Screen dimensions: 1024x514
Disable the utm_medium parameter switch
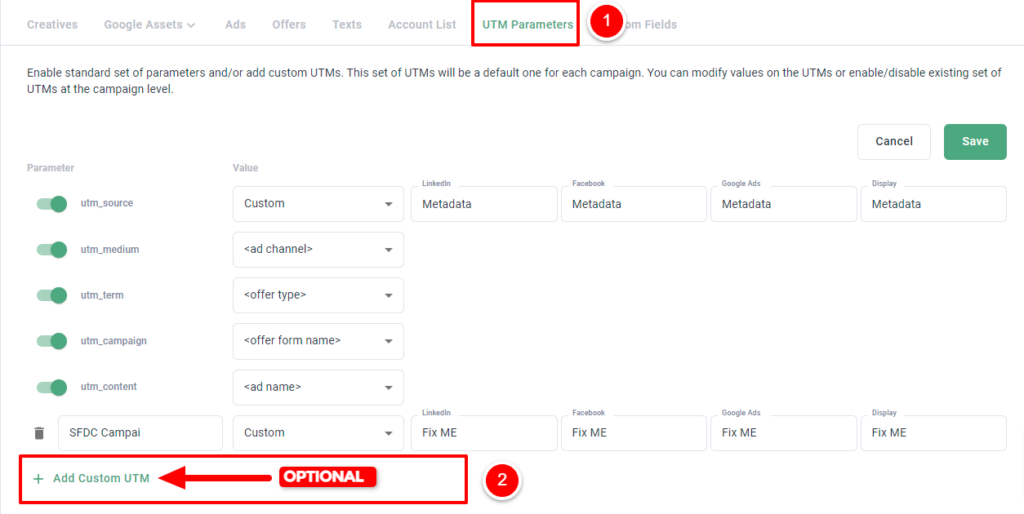point(52,249)
